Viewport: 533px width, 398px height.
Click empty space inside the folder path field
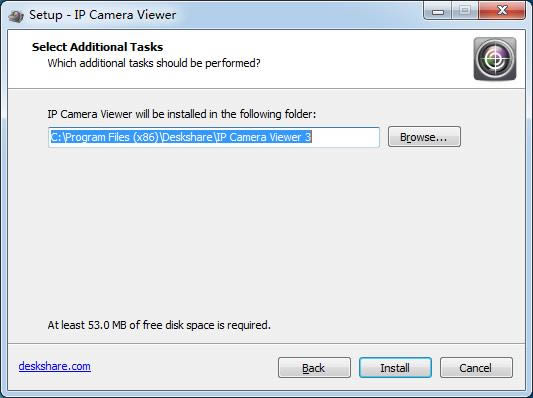coord(345,137)
